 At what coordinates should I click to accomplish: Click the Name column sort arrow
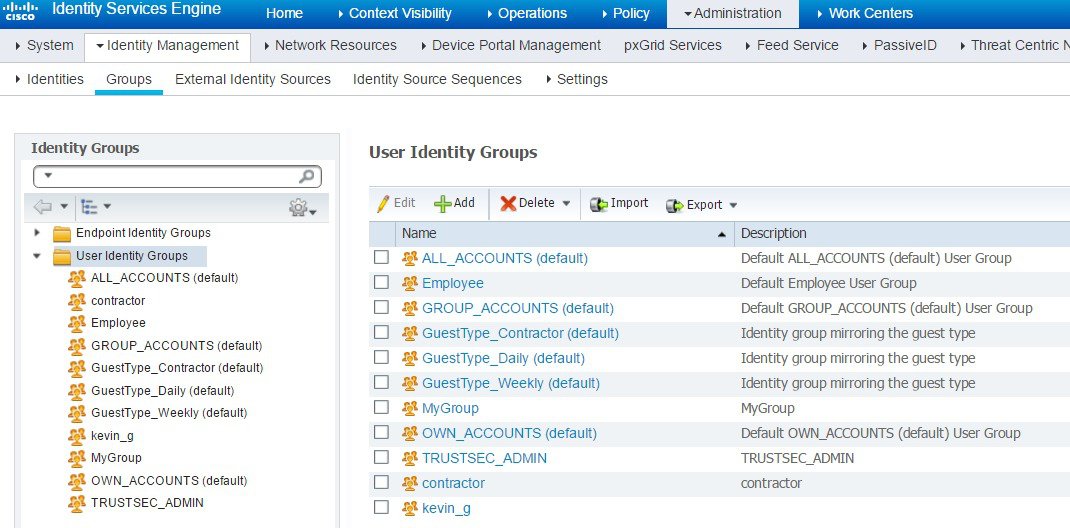(x=721, y=235)
